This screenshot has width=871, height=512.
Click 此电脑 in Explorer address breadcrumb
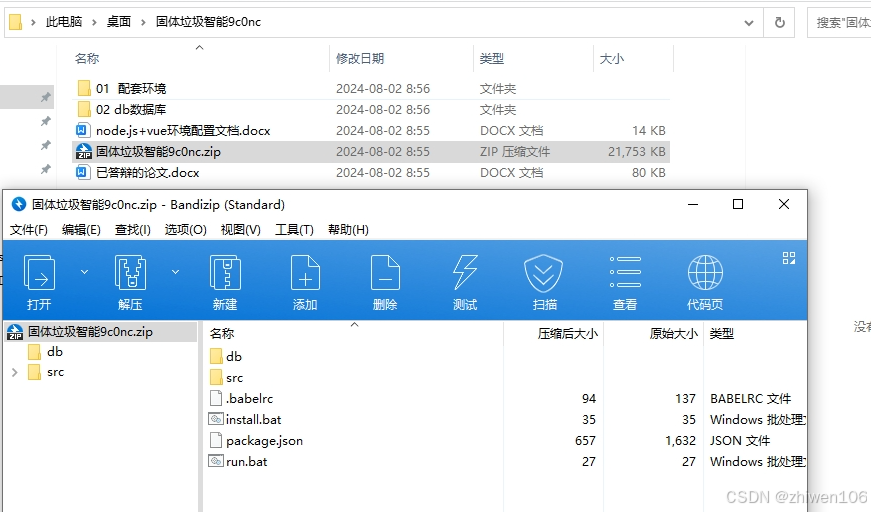tap(64, 22)
